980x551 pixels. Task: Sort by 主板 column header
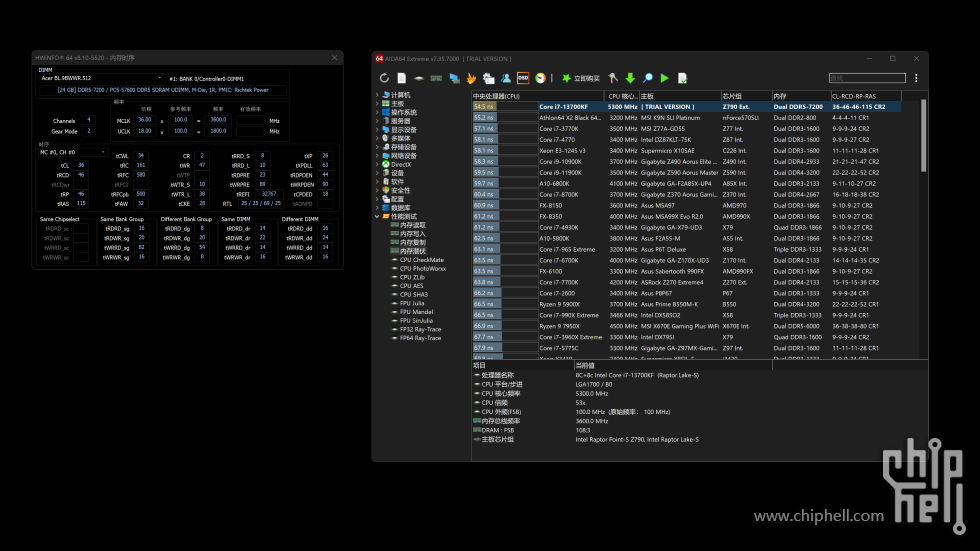(679, 96)
